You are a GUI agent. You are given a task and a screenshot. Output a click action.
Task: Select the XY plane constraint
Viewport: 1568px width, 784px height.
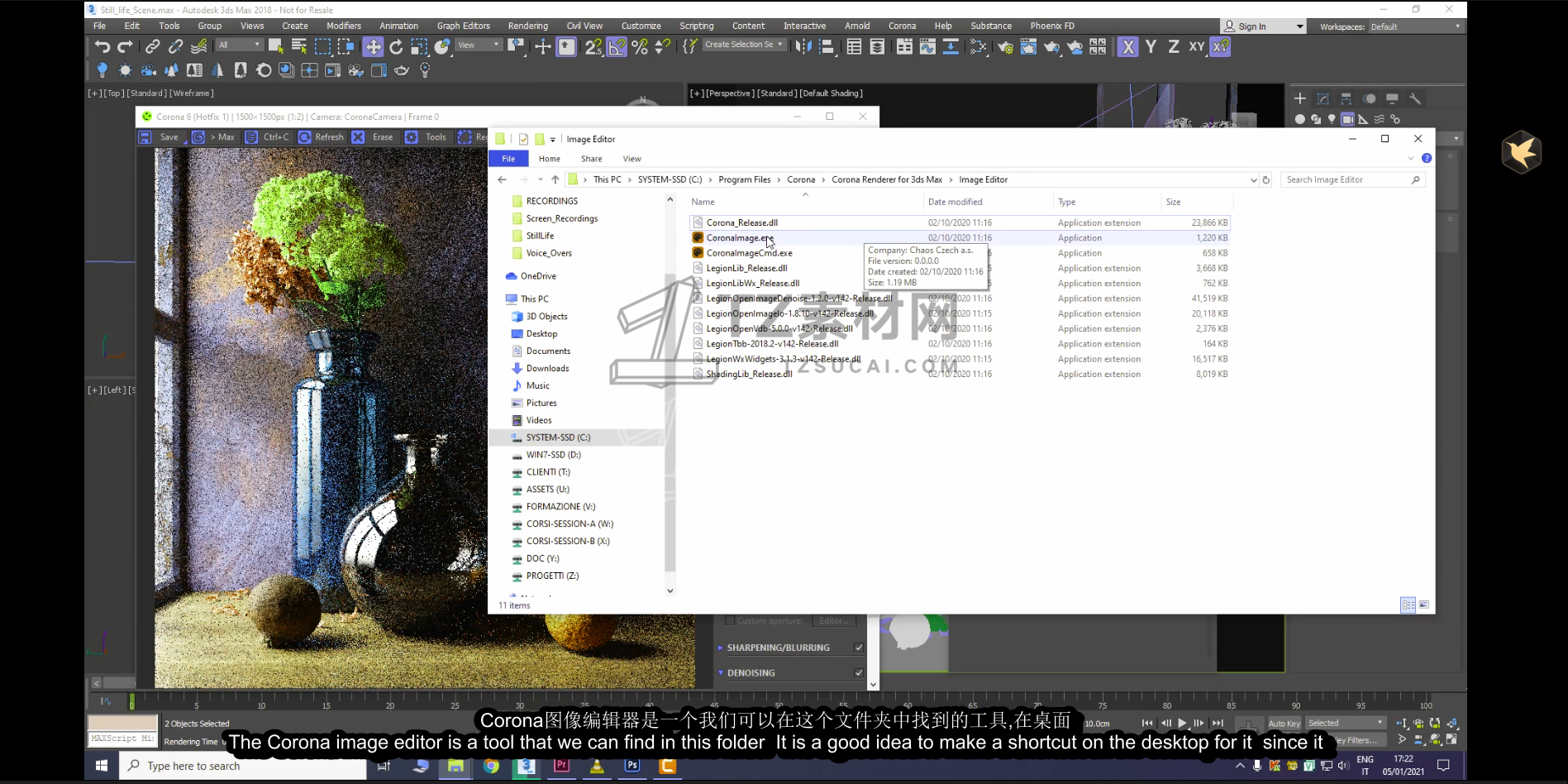[1196, 47]
